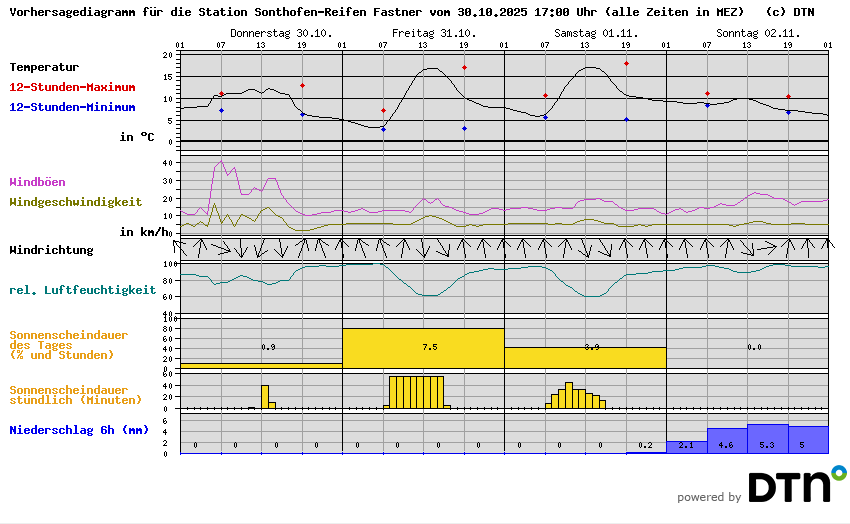Click the "rel. Luftfeuchtigkeit" legend label
The width and height of the screenshot is (850, 524).
(x=82, y=290)
